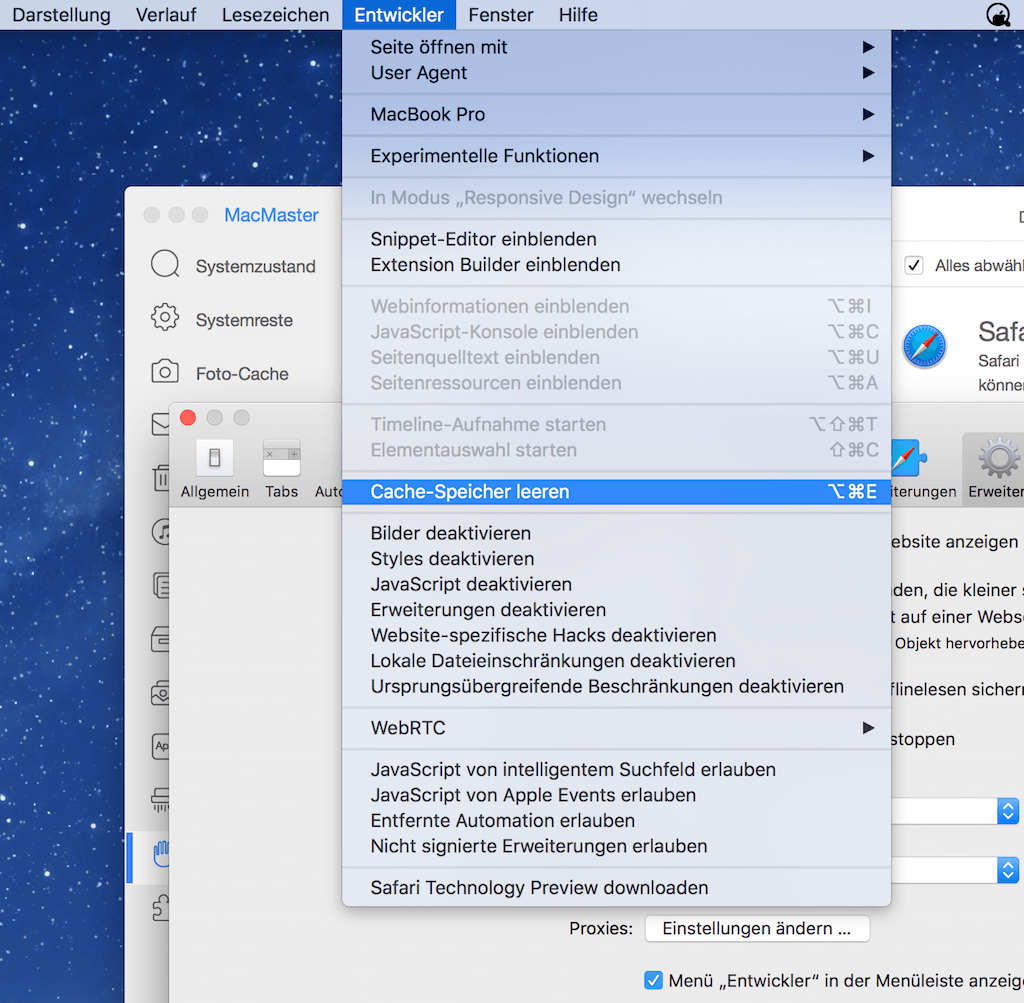This screenshot has width=1024, height=1003.
Task: Open the Allgemein pane icon in Safari preferences
Action: click(215, 458)
